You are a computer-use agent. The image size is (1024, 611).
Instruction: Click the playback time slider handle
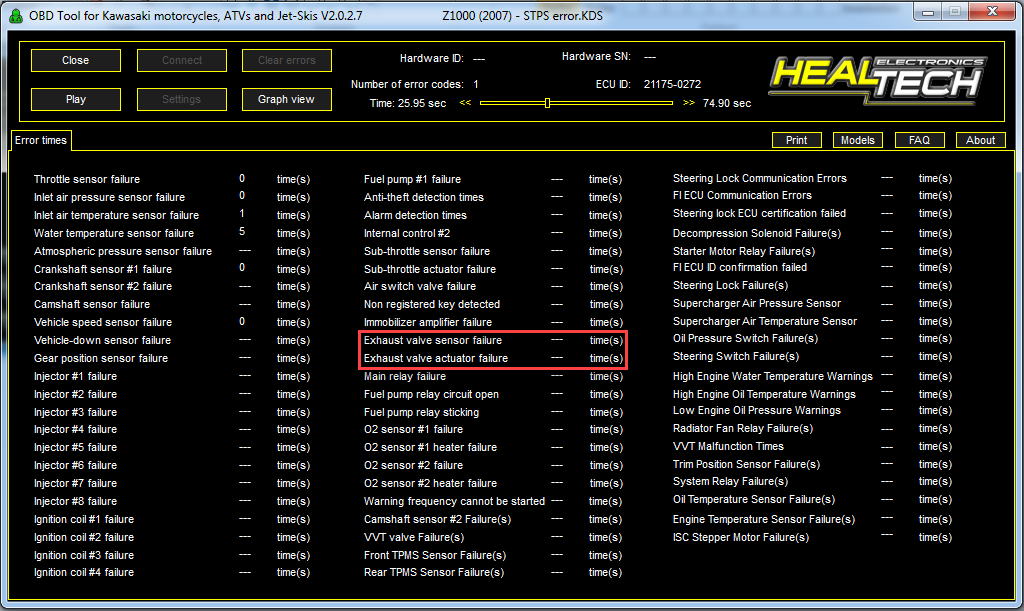547,102
